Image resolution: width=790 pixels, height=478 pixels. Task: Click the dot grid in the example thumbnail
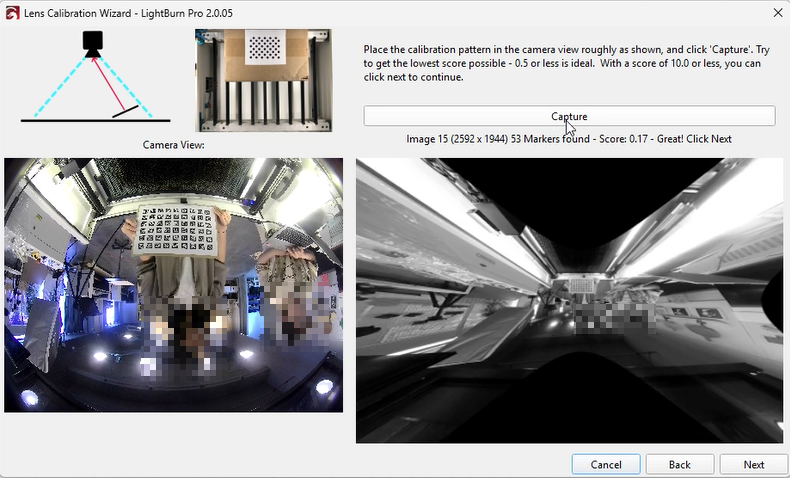pos(265,46)
